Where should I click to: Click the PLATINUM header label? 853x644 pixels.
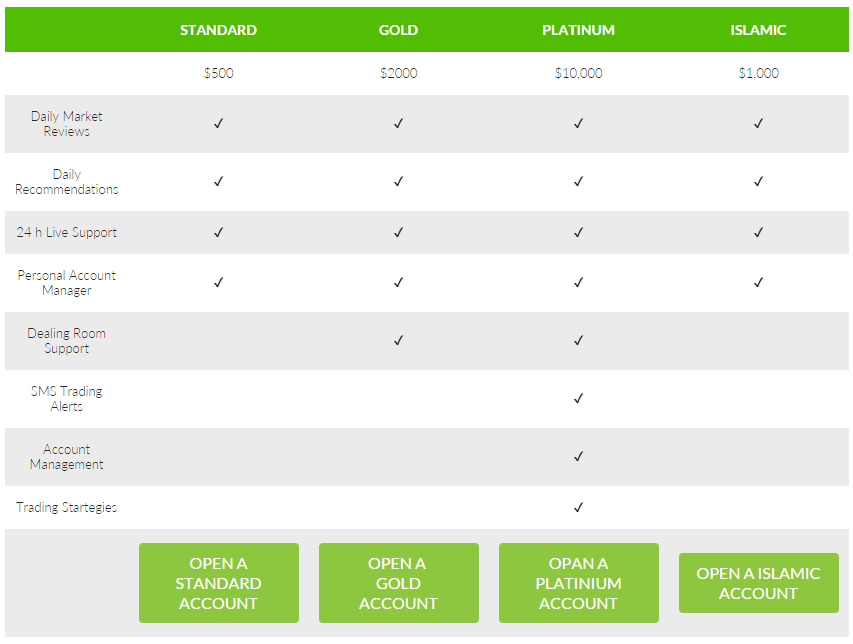click(578, 30)
